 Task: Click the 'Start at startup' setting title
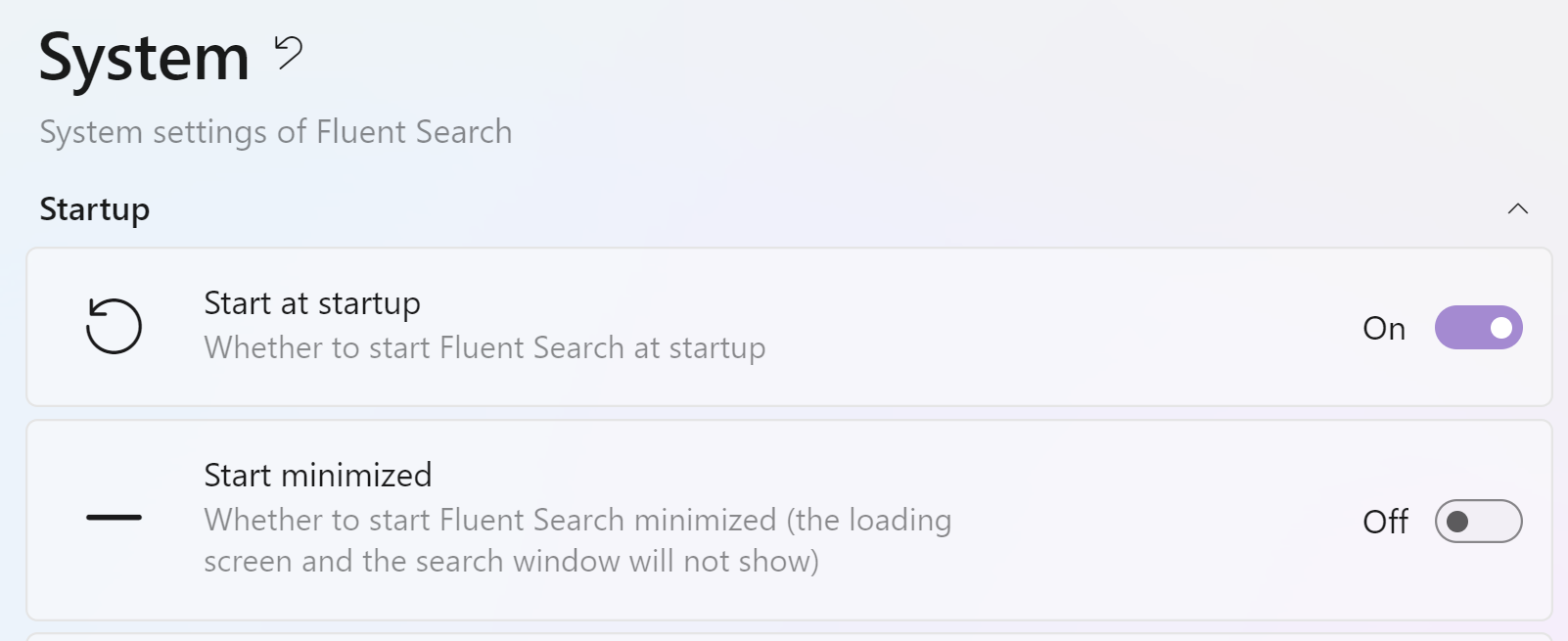click(x=311, y=303)
